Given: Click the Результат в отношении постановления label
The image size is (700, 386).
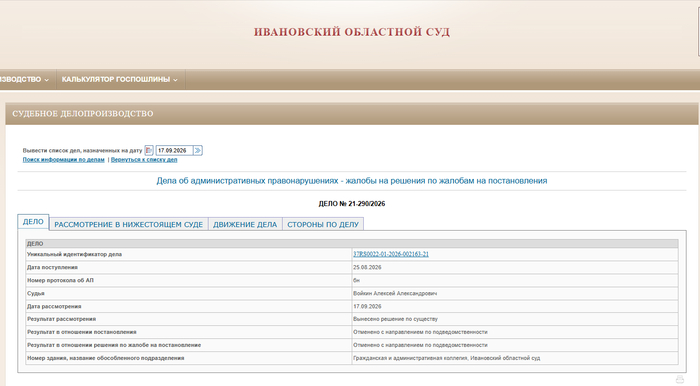Looking at the screenshot, I should pyautogui.click(x=82, y=332).
